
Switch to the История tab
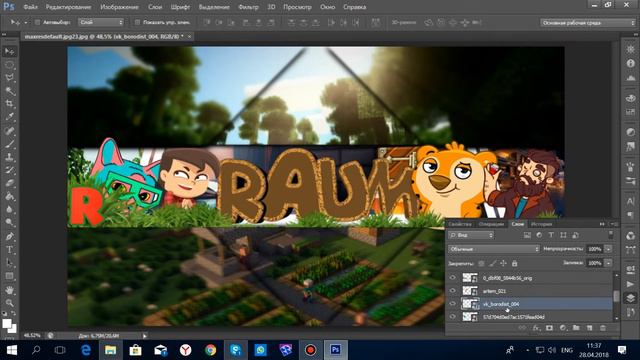click(541, 224)
